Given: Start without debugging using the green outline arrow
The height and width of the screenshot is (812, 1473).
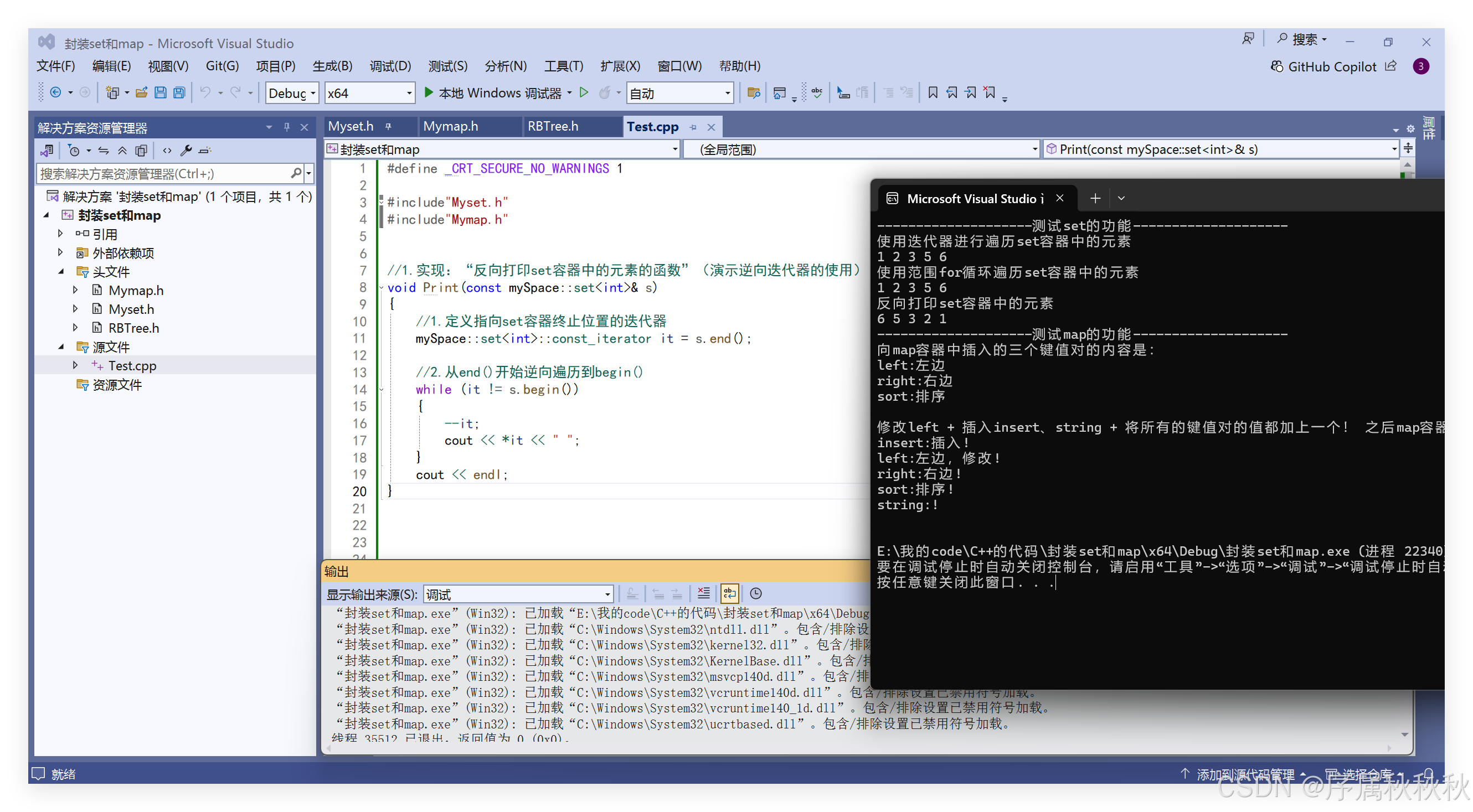Looking at the screenshot, I should coord(584,92).
